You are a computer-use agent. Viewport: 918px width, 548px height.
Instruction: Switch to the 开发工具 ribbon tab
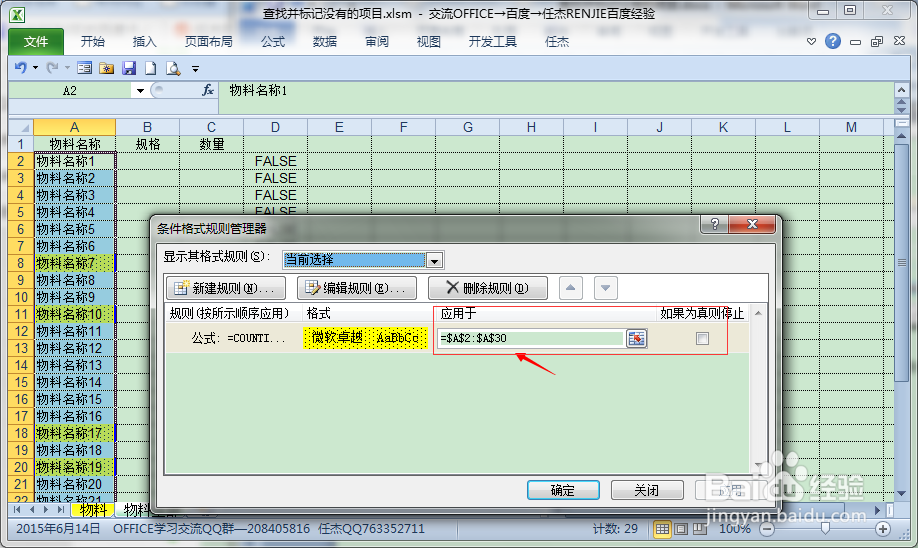click(492, 42)
